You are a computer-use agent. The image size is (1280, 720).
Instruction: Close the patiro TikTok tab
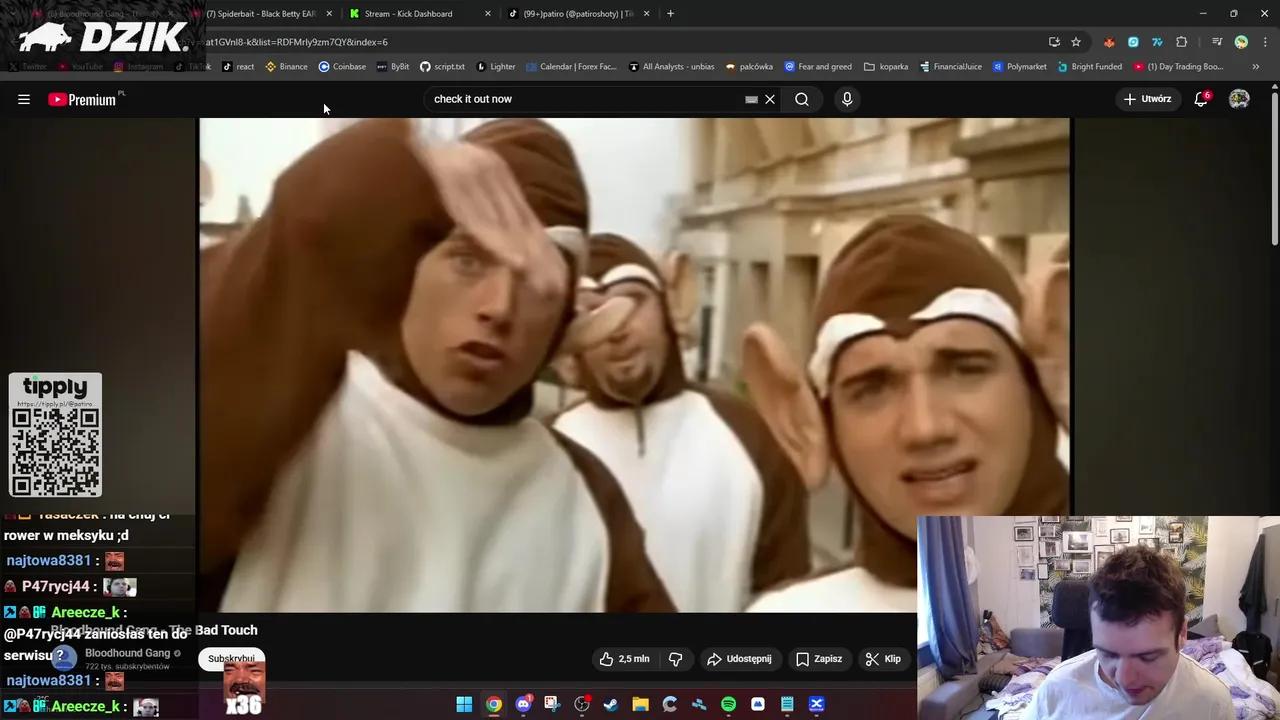(647, 14)
